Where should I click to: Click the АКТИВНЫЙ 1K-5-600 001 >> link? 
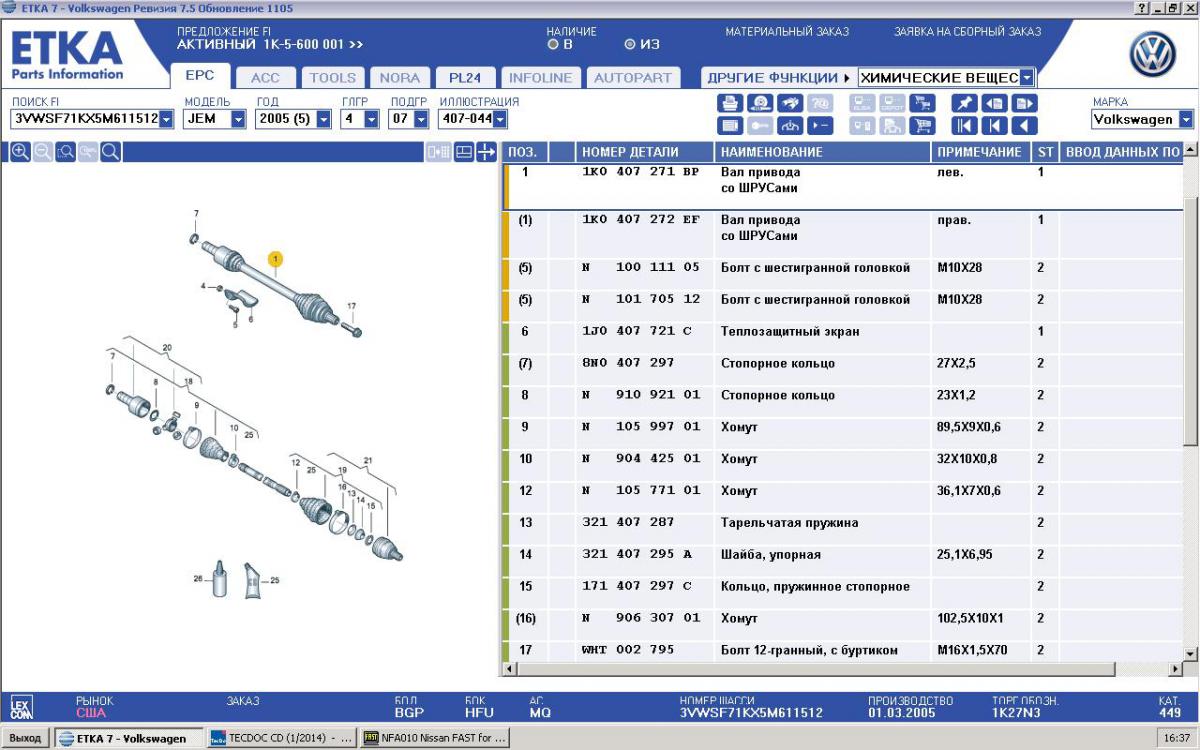(270, 45)
